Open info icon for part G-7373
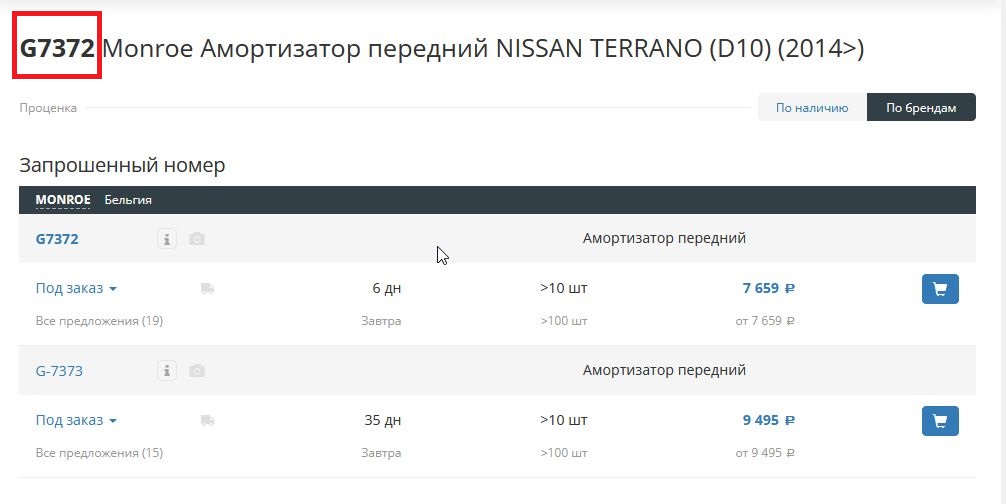The image size is (1006, 504). point(167,371)
